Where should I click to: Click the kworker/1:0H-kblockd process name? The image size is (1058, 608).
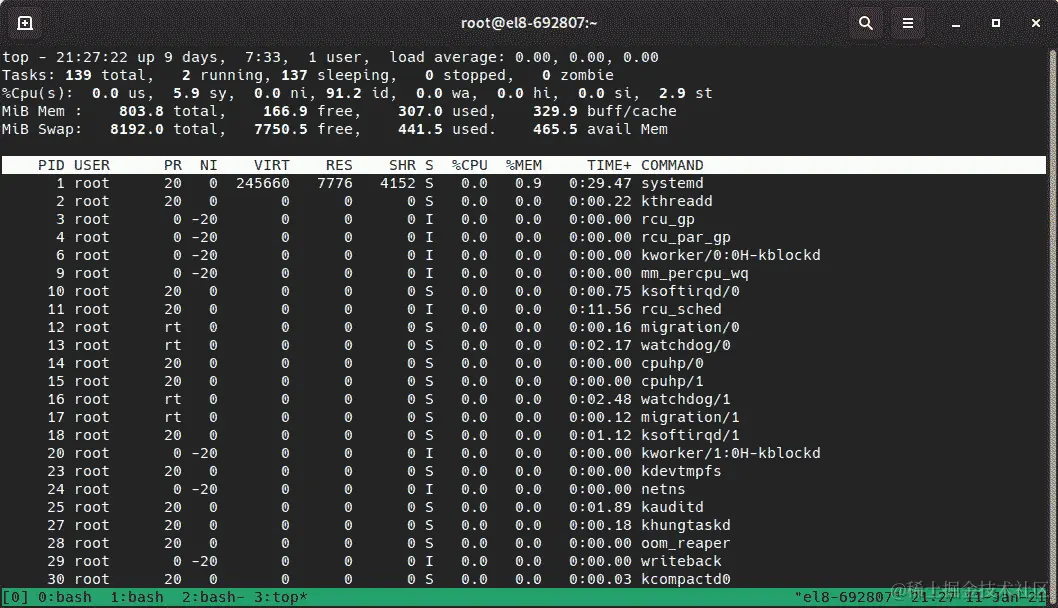coord(731,453)
